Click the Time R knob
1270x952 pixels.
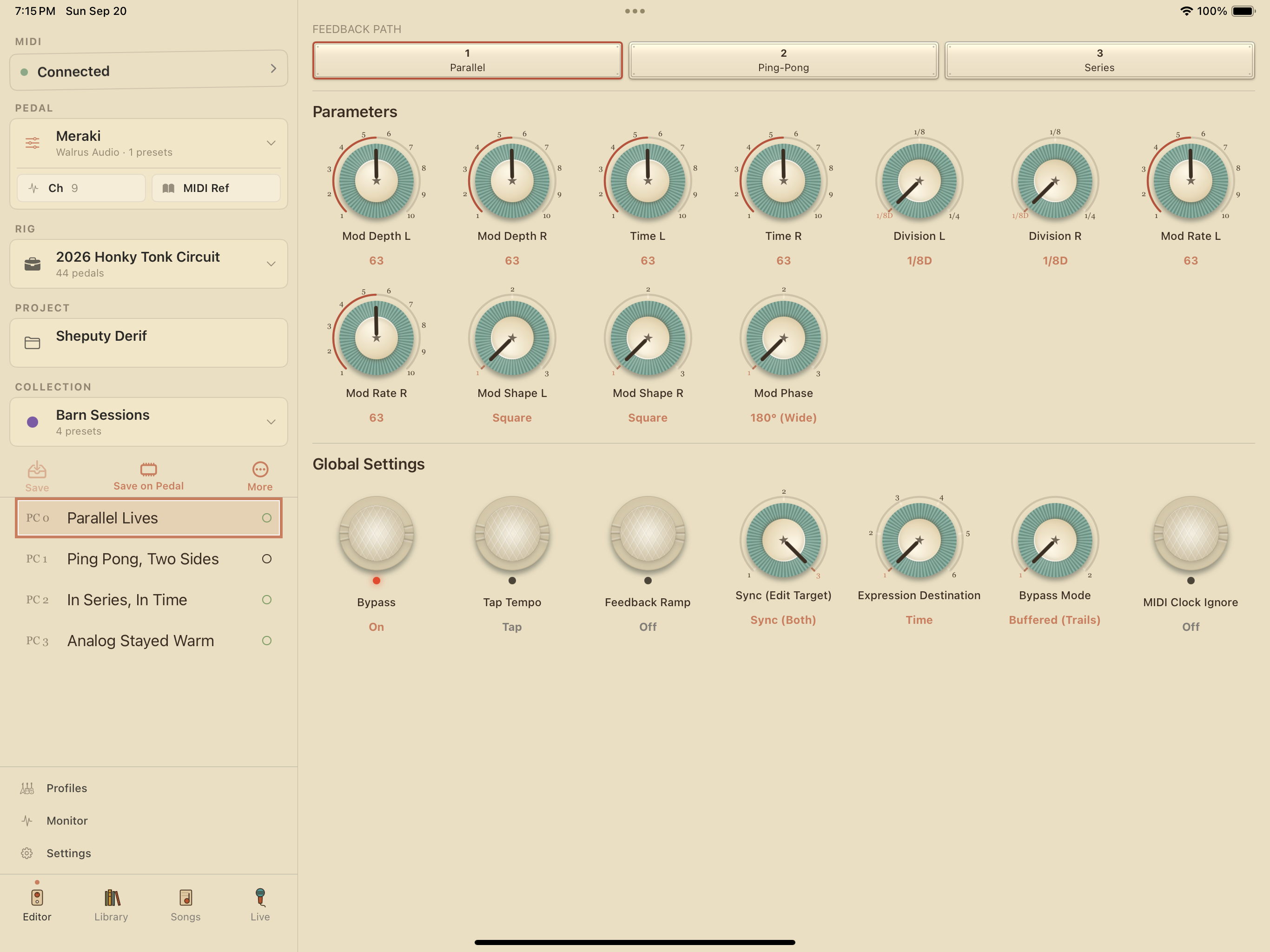(783, 180)
